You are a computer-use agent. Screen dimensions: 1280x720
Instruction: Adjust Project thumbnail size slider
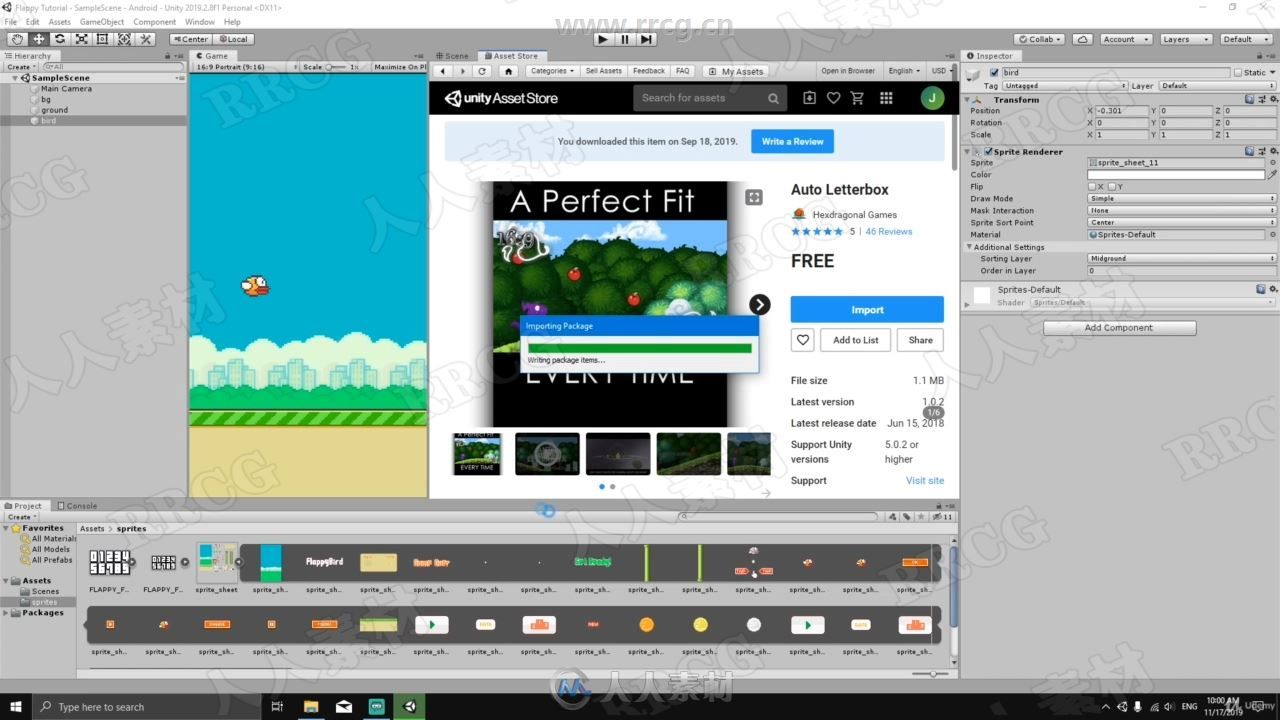[931, 674]
